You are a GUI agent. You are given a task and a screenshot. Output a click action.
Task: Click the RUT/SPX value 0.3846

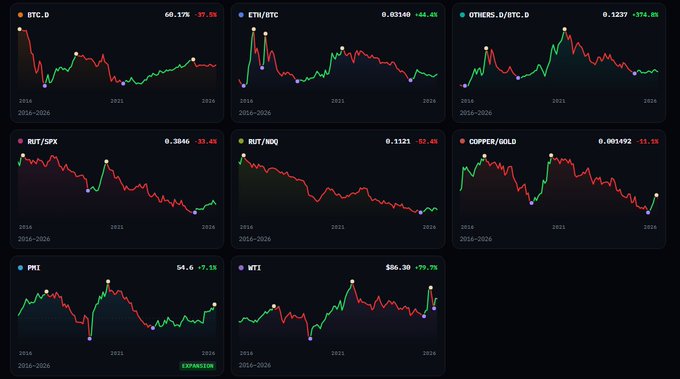pyautogui.click(x=177, y=141)
